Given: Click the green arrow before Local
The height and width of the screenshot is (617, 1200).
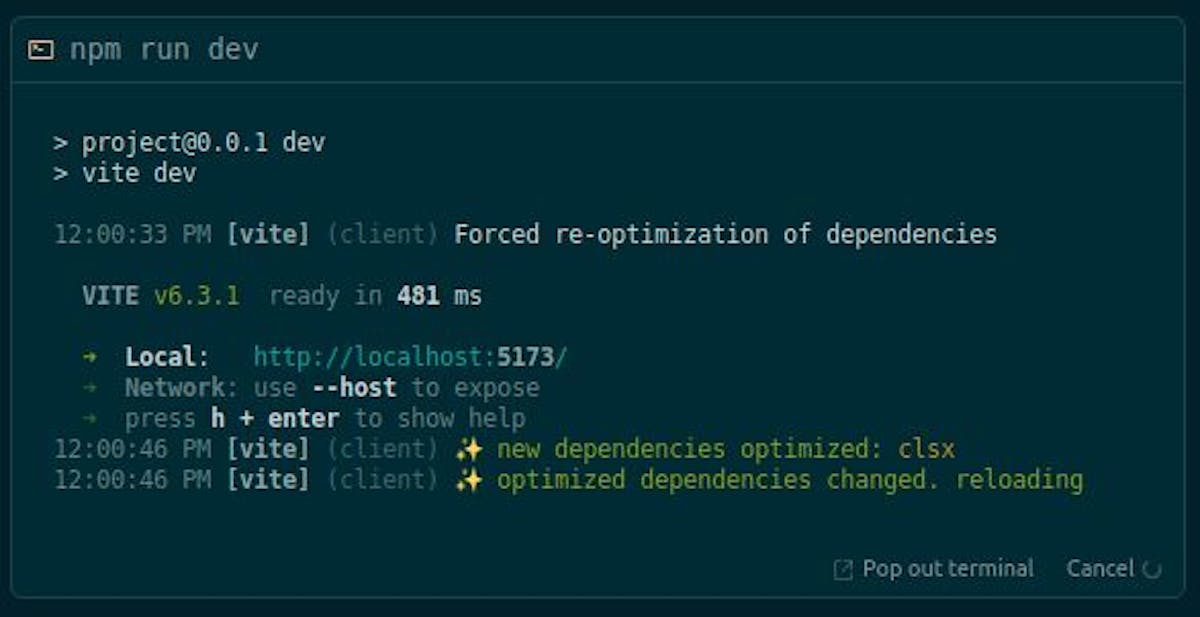Looking at the screenshot, I should tap(92, 357).
